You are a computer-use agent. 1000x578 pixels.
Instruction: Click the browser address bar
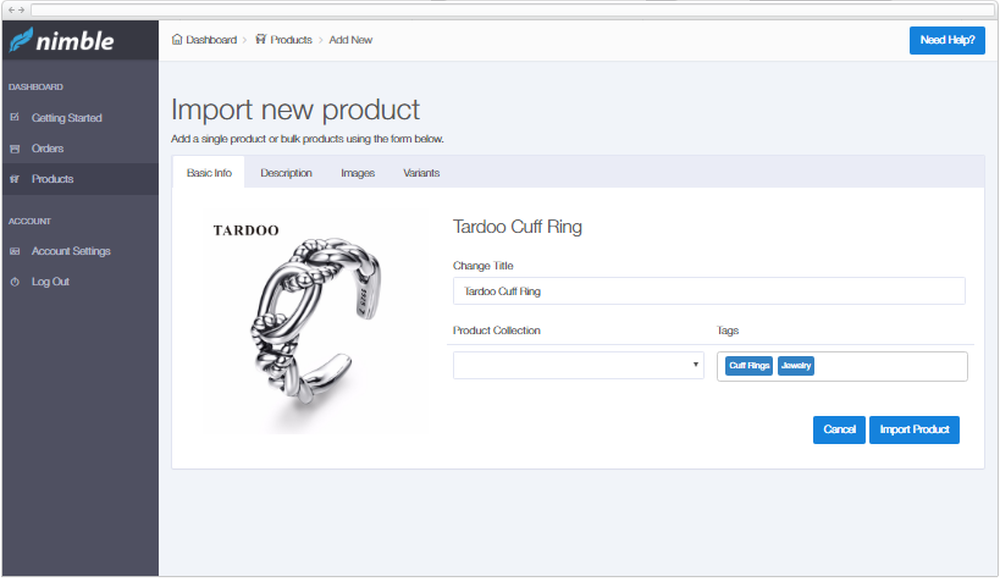(512, 10)
